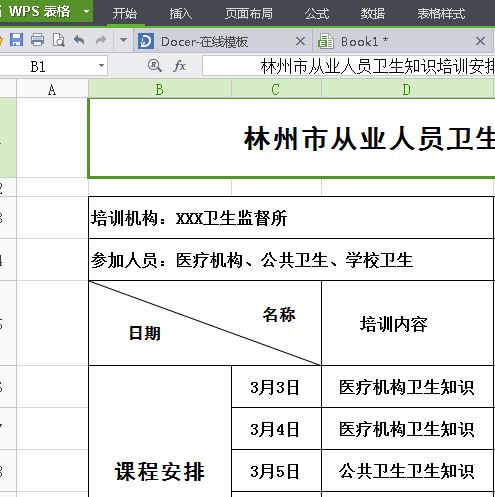
Task: Select column B header
Action: tap(160, 89)
